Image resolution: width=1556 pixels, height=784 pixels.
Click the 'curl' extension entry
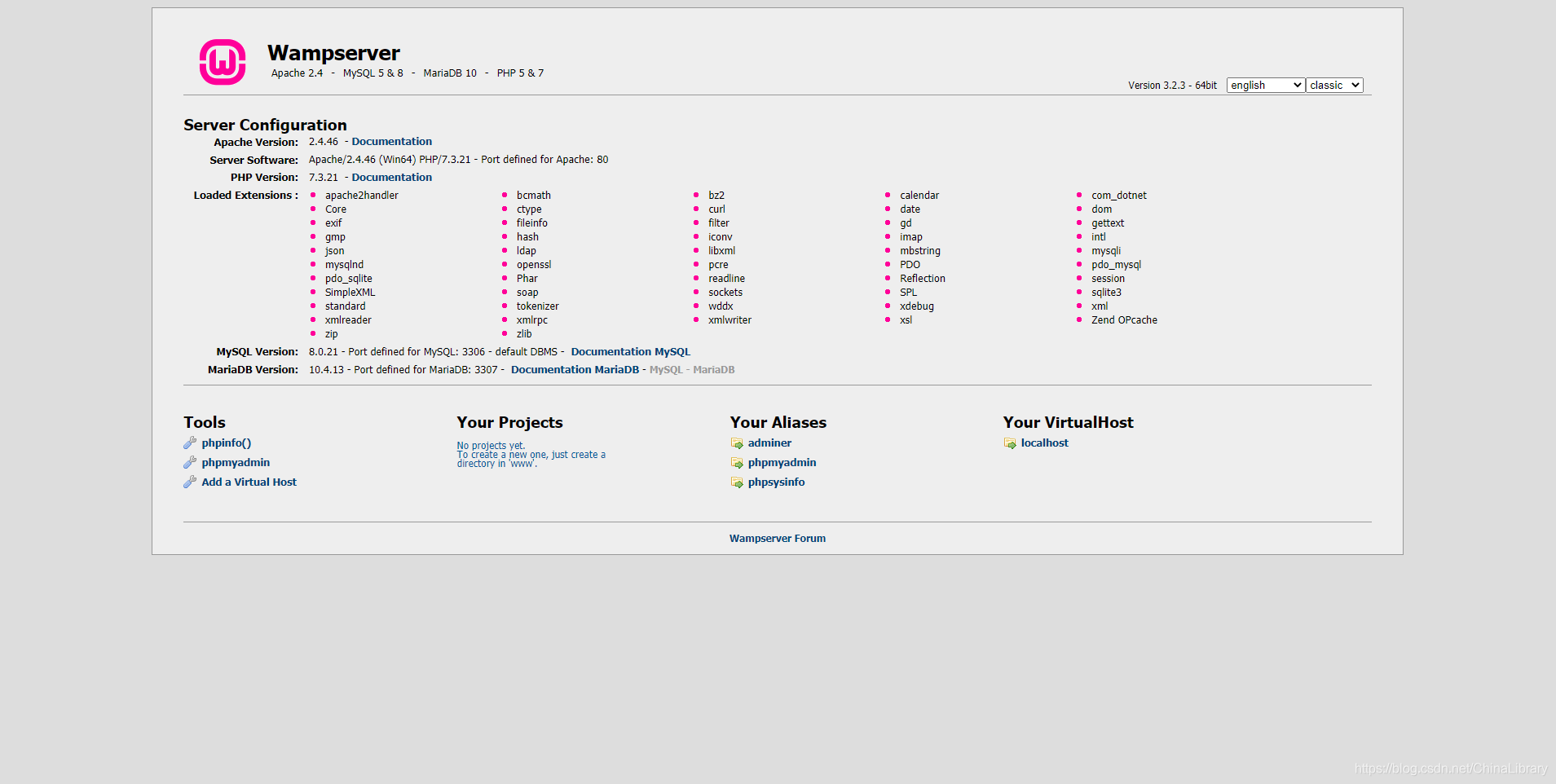[716, 209]
